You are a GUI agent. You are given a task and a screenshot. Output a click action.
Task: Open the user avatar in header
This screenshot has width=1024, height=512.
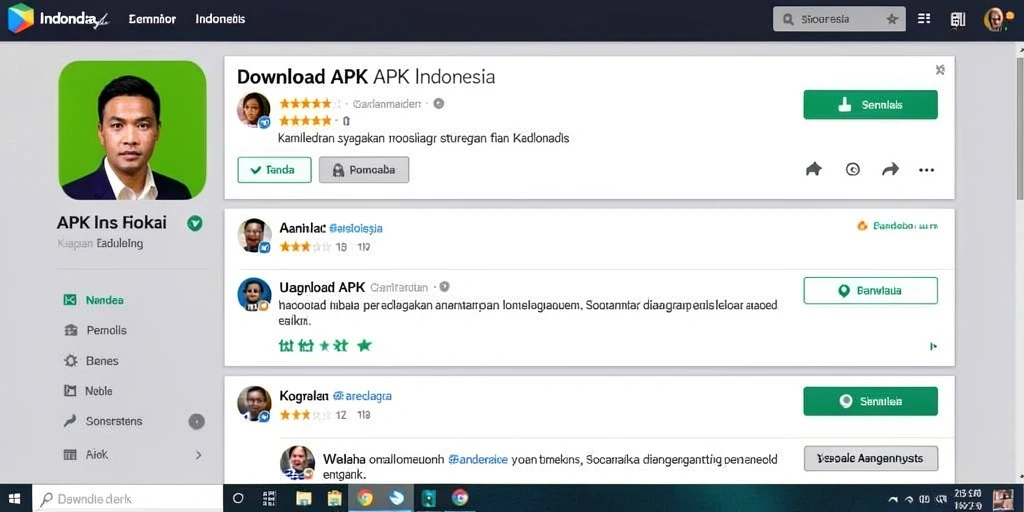[x=994, y=19]
